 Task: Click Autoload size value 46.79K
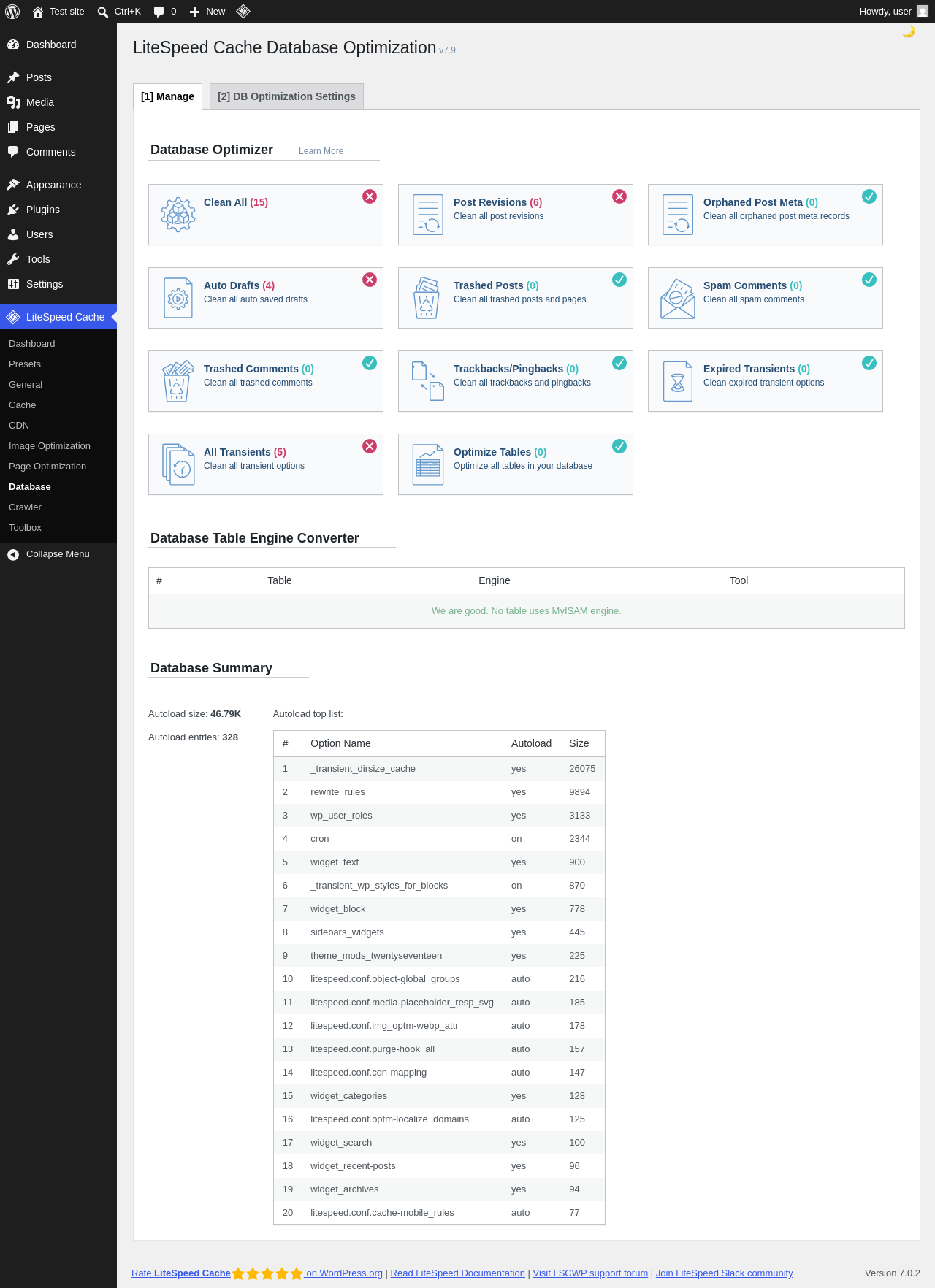tap(226, 714)
